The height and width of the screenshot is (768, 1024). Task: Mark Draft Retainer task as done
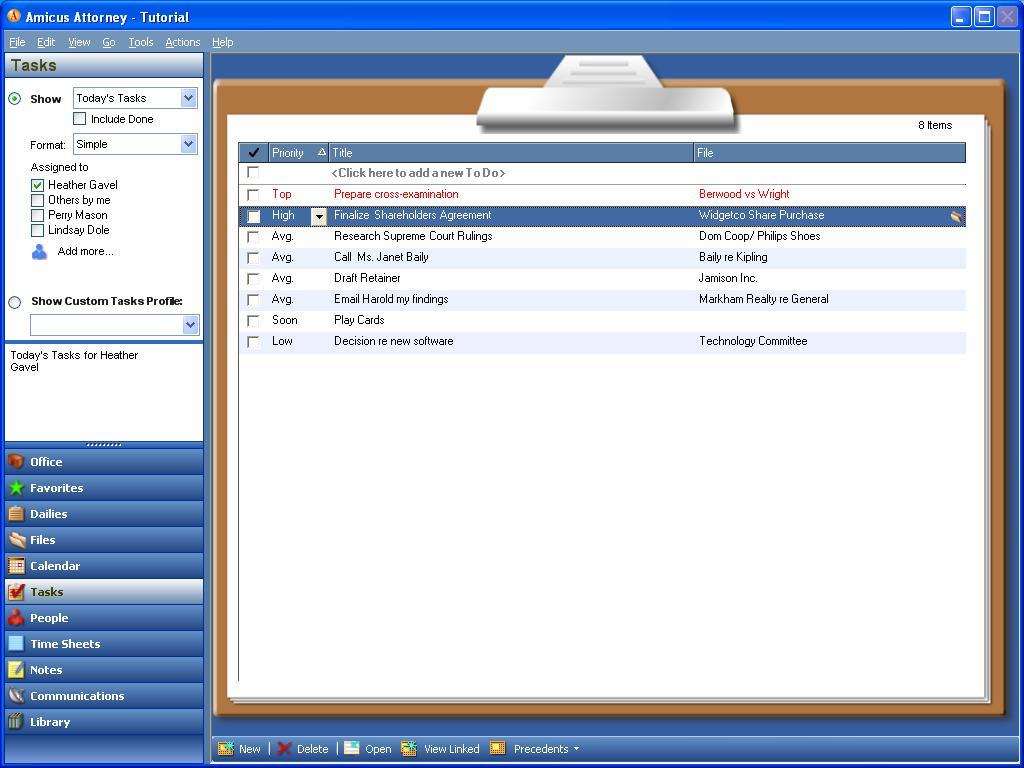point(253,279)
